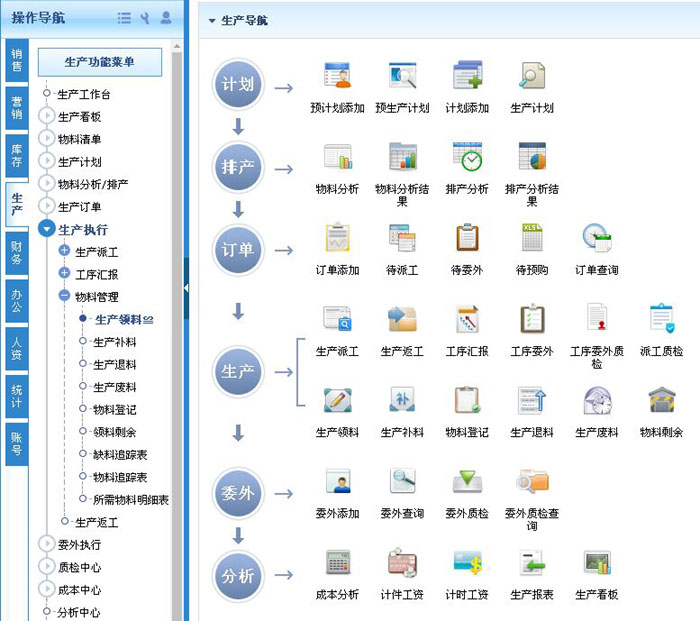This screenshot has height=621, width=700.
Task: Expand the 委外执行 tree node
Action: point(46,545)
